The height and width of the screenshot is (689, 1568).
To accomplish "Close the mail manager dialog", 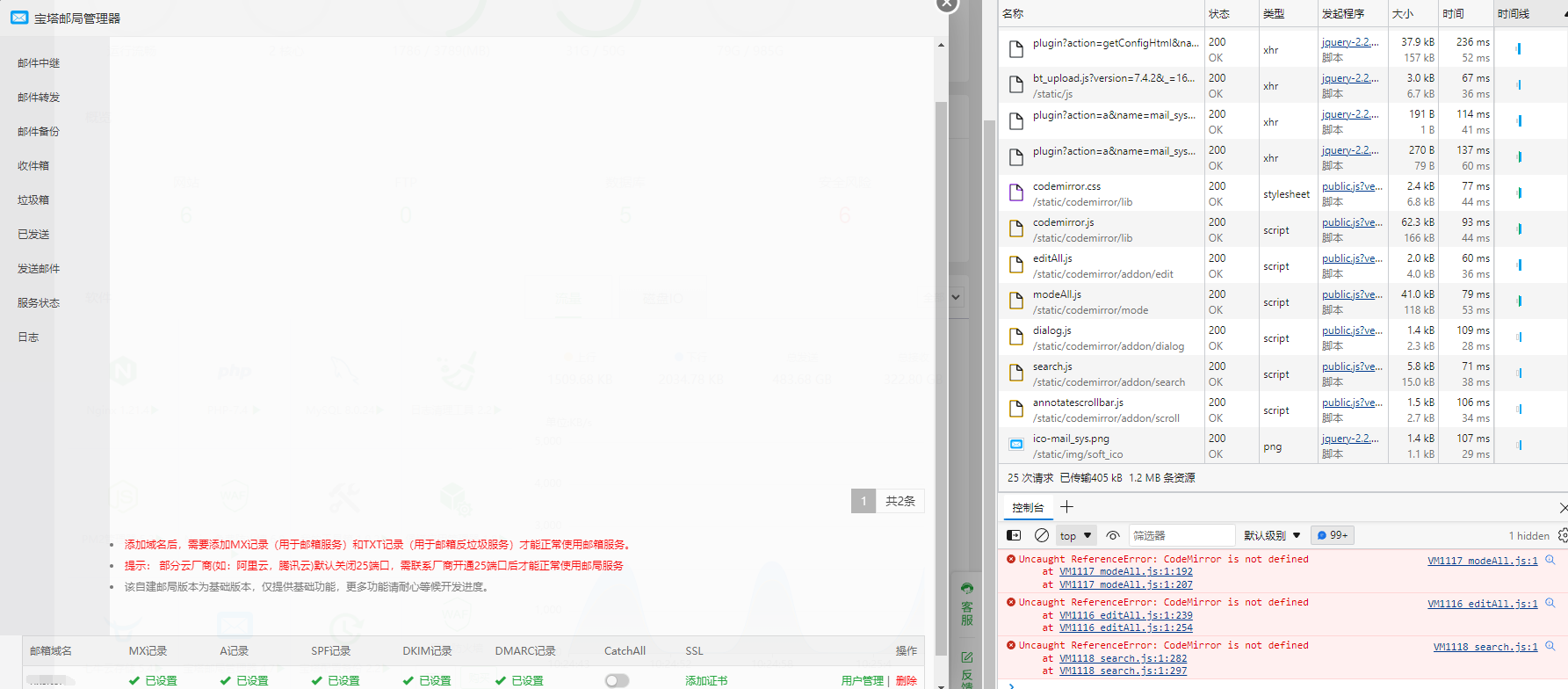I will 946,4.
